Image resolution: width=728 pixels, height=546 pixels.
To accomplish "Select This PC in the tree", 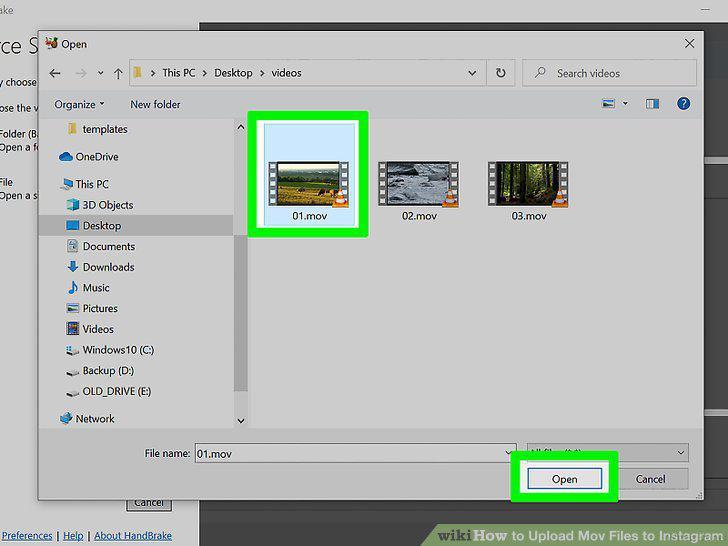I will (85, 184).
